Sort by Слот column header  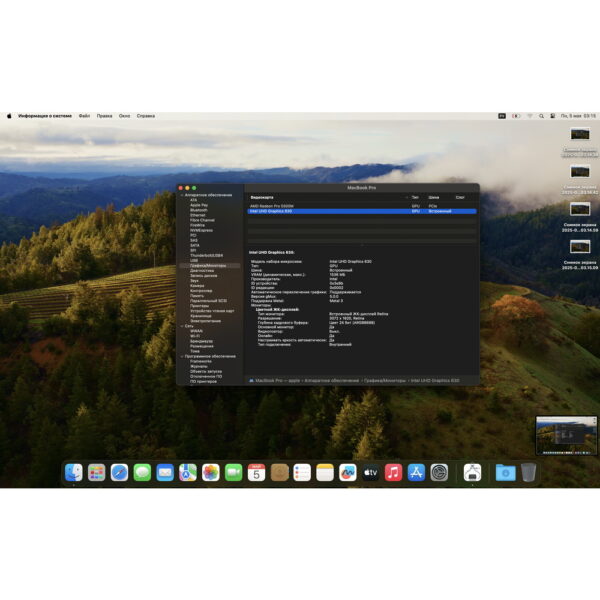pos(460,197)
